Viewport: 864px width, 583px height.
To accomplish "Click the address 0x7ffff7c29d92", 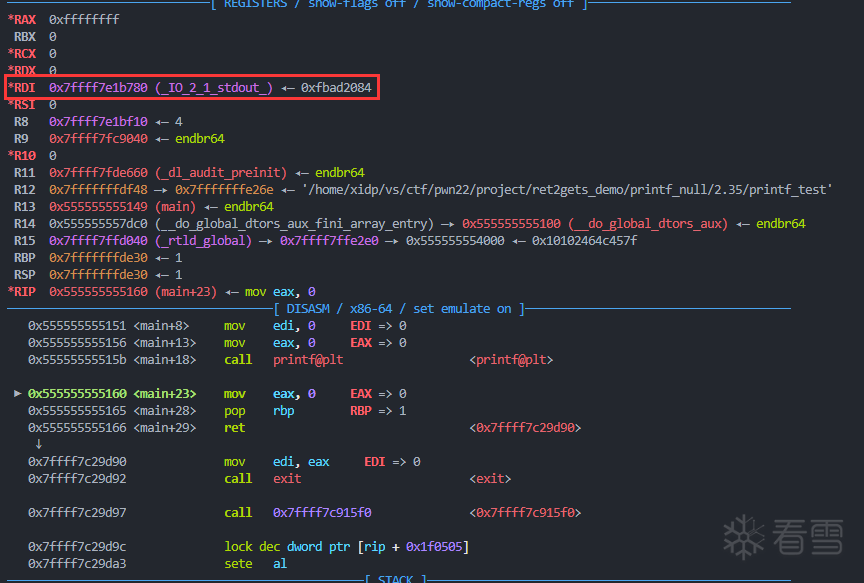I will (x=77, y=478).
